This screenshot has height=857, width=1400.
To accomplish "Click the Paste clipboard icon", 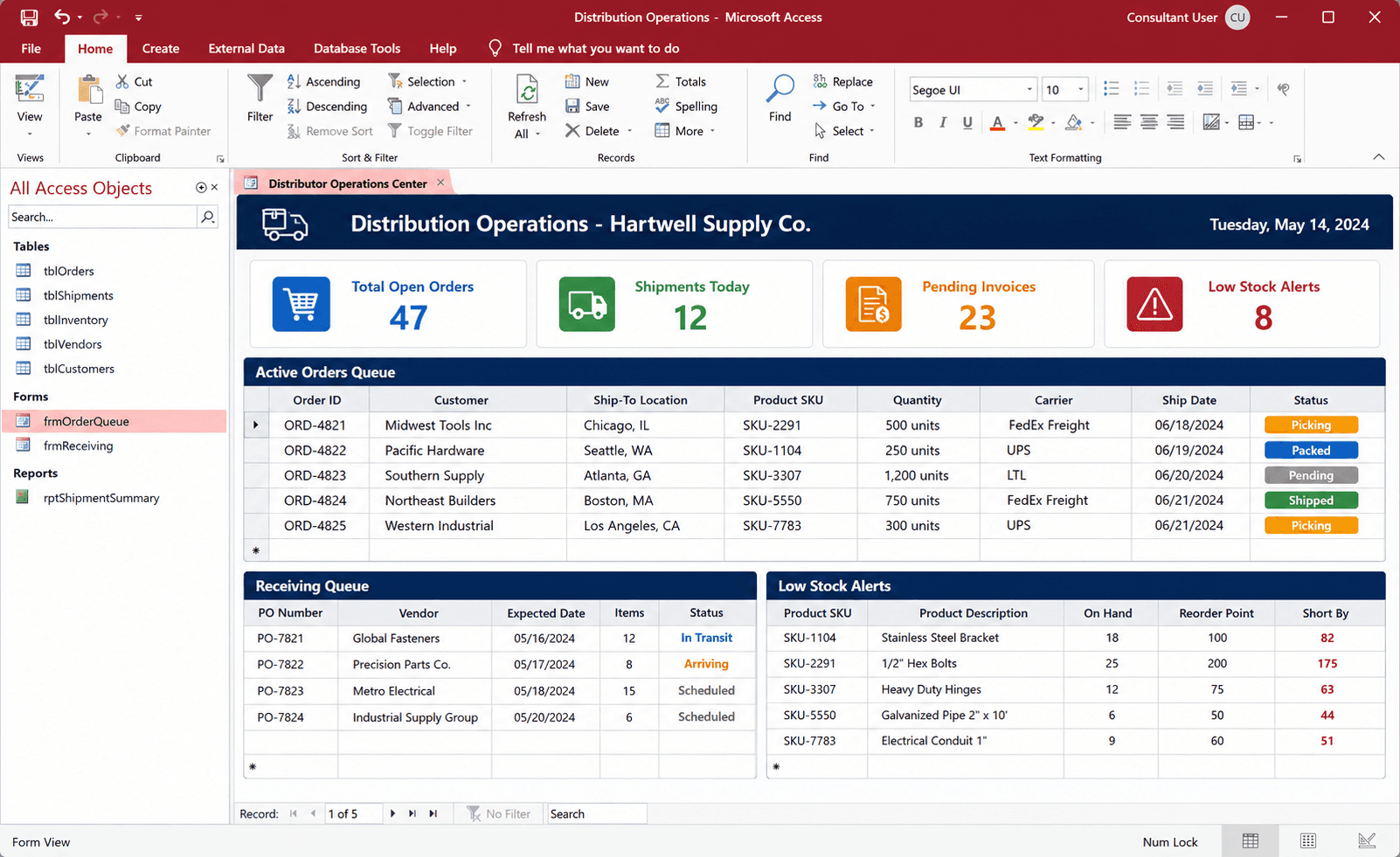I will (88, 90).
